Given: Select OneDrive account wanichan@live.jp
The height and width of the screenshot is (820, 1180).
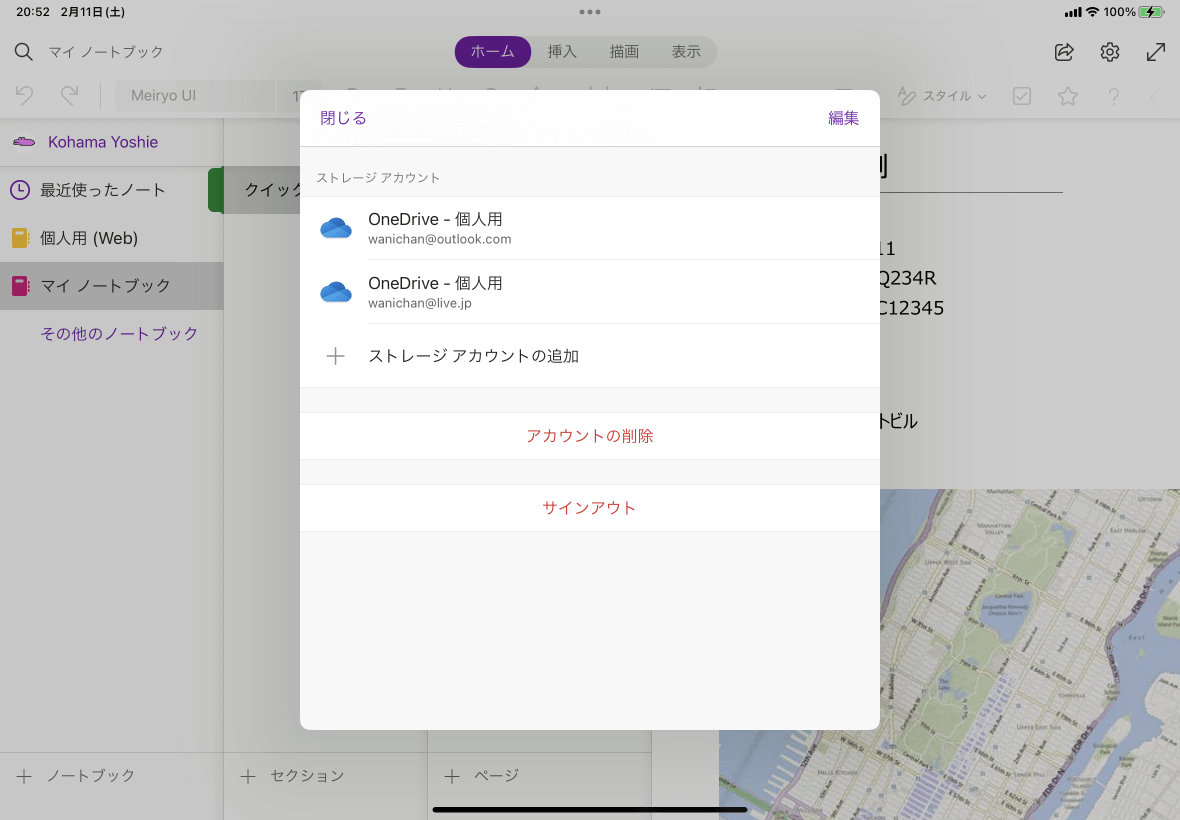Looking at the screenshot, I should [x=590, y=292].
